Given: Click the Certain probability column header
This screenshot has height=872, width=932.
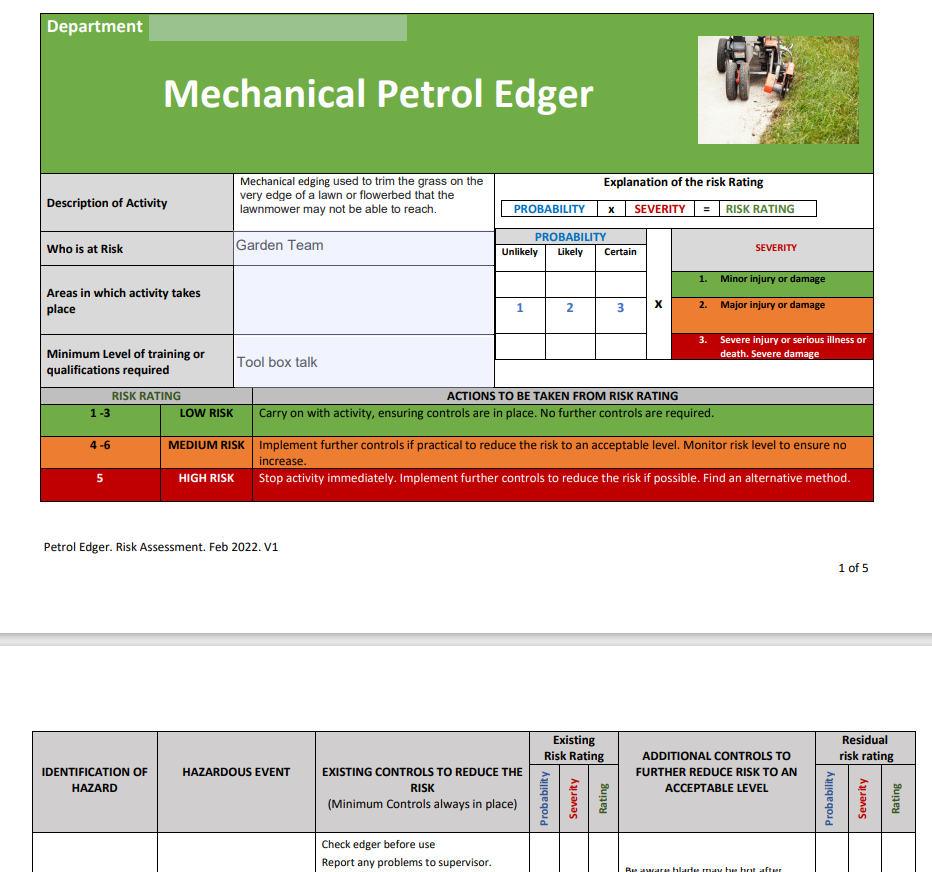Looking at the screenshot, I should tap(620, 252).
